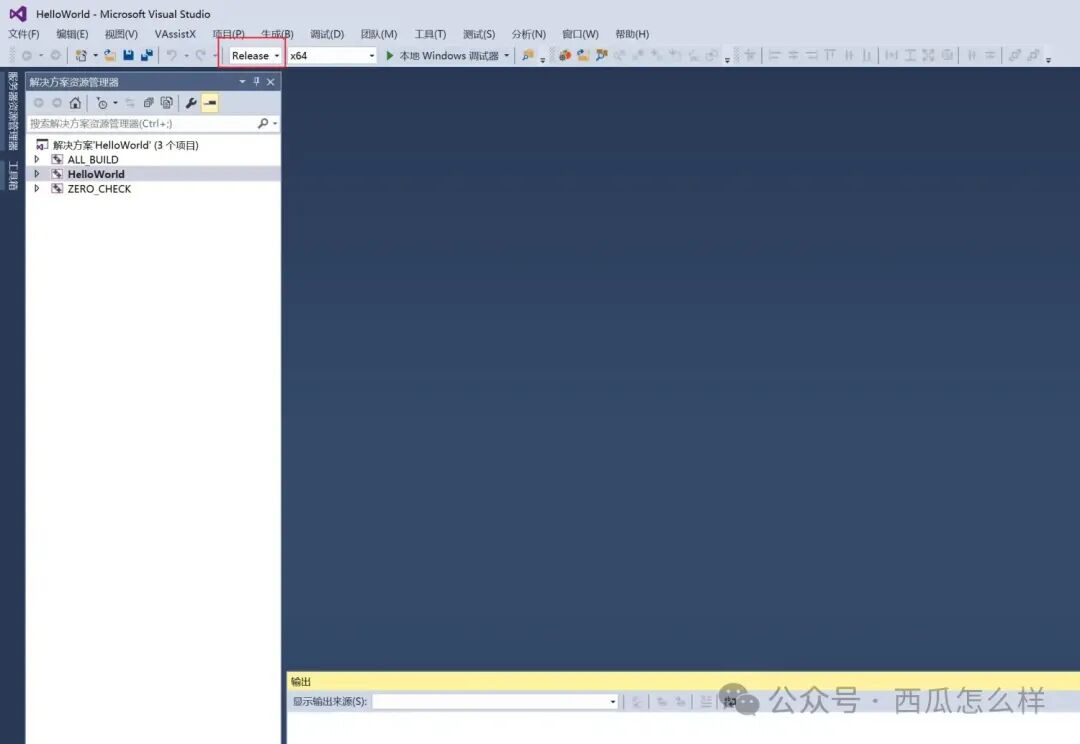Start the local Windows debugger play button

click(x=390, y=56)
